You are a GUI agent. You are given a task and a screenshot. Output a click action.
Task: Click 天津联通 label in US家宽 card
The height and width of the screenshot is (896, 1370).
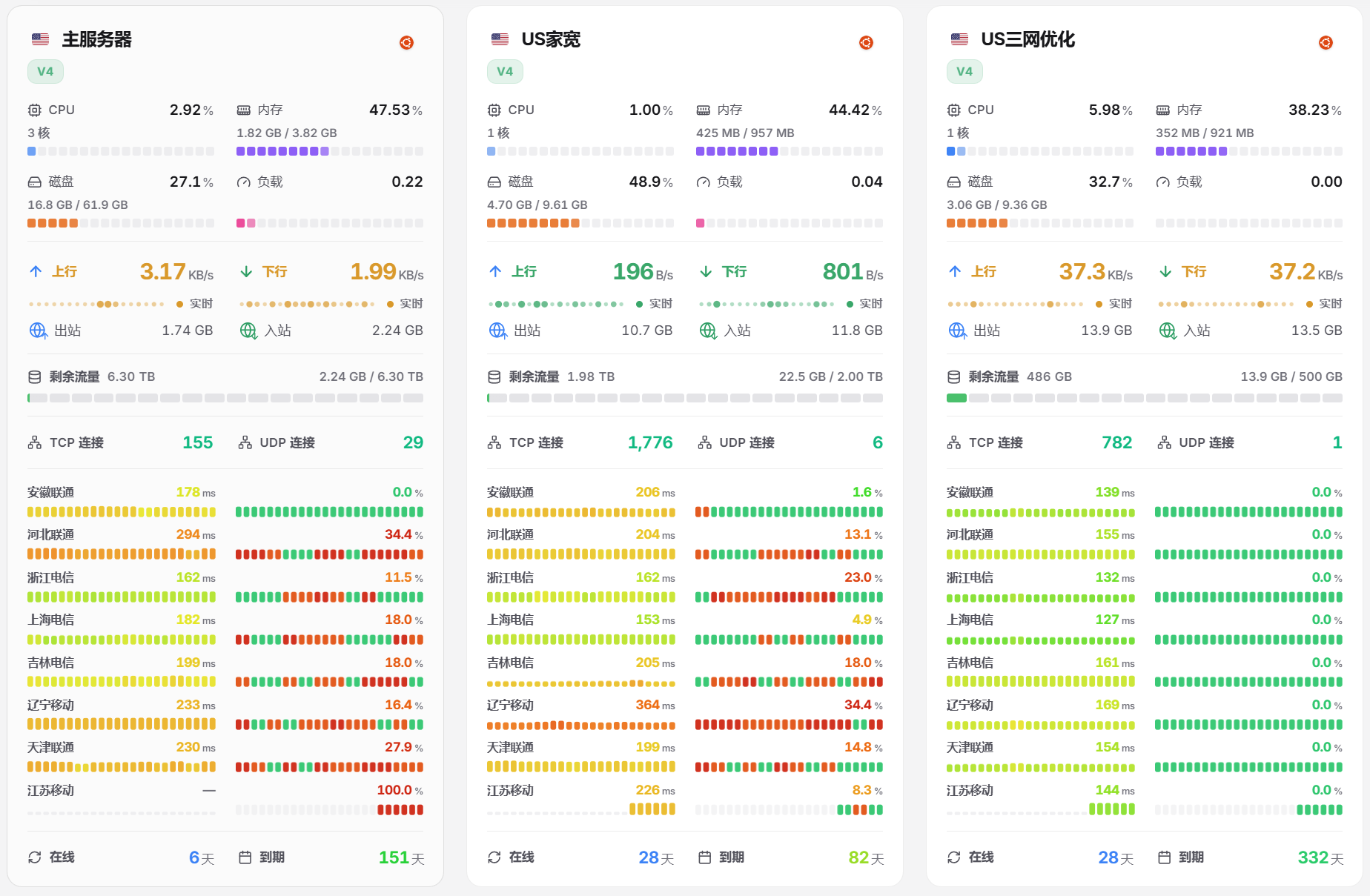coord(510,748)
